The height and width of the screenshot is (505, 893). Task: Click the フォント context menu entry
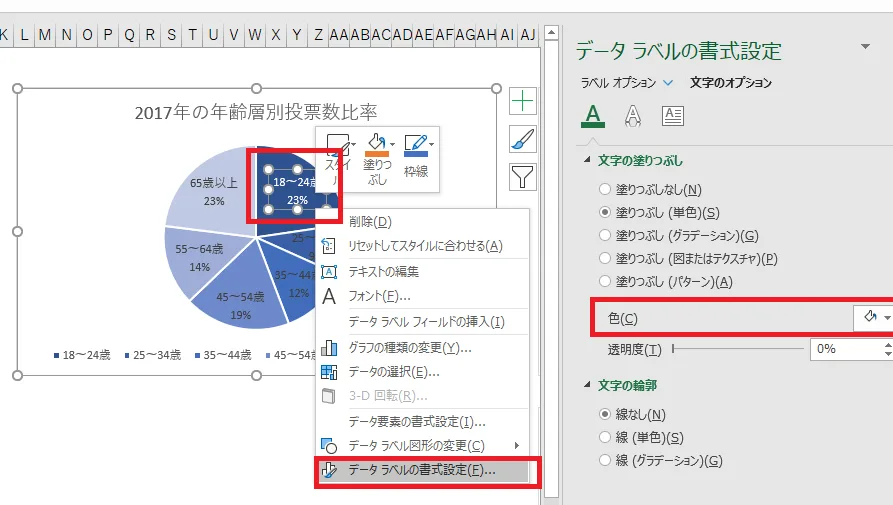click(x=379, y=296)
